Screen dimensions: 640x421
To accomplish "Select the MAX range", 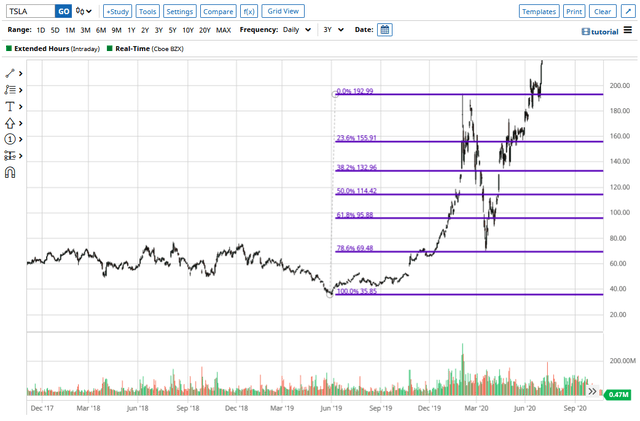I will (223, 30).
